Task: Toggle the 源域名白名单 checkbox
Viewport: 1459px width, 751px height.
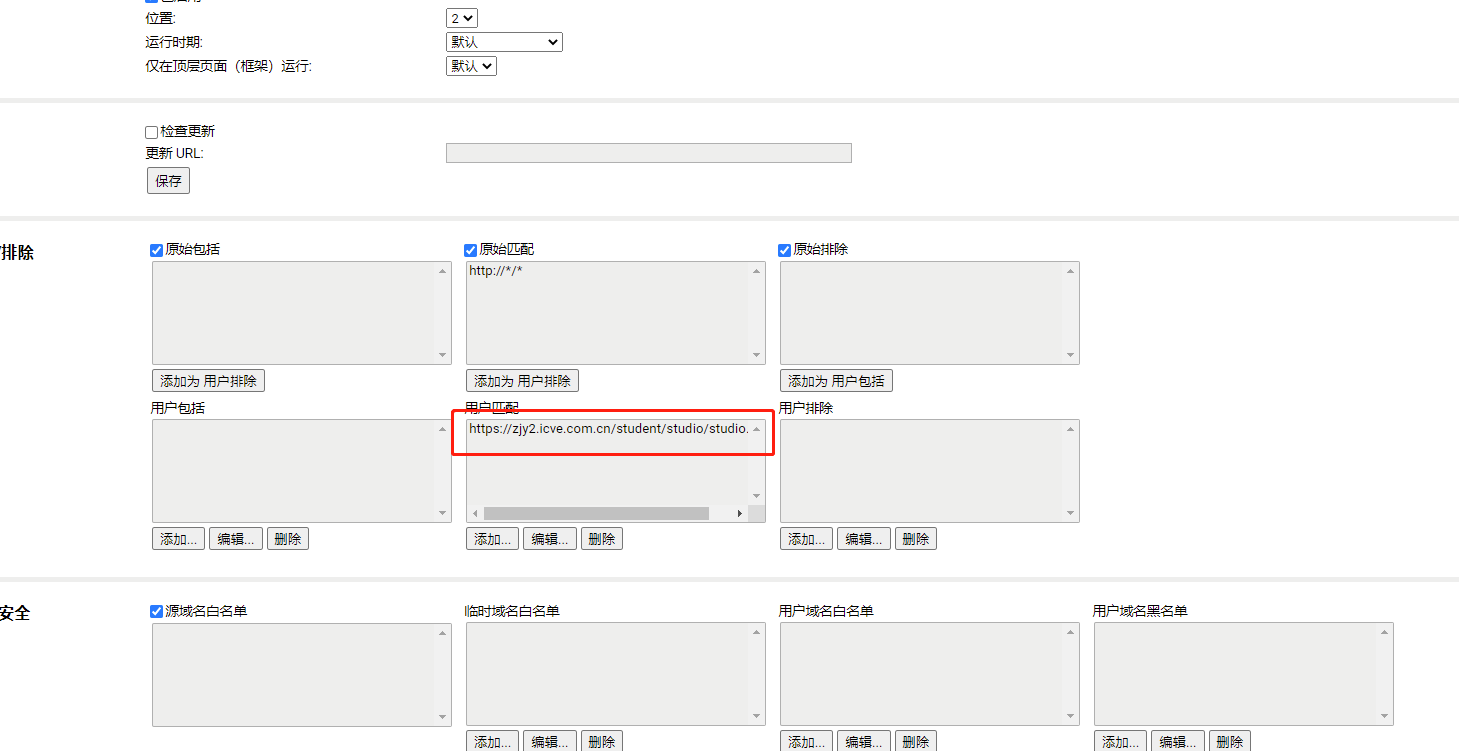Action: pos(156,611)
